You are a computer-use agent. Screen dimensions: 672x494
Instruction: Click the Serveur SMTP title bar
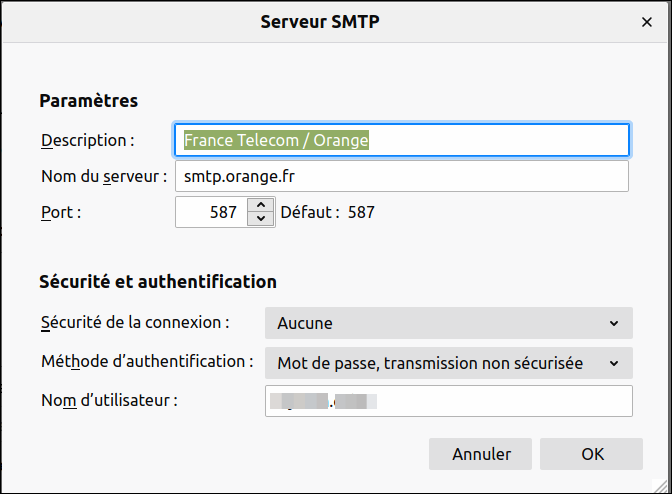point(320,21)
